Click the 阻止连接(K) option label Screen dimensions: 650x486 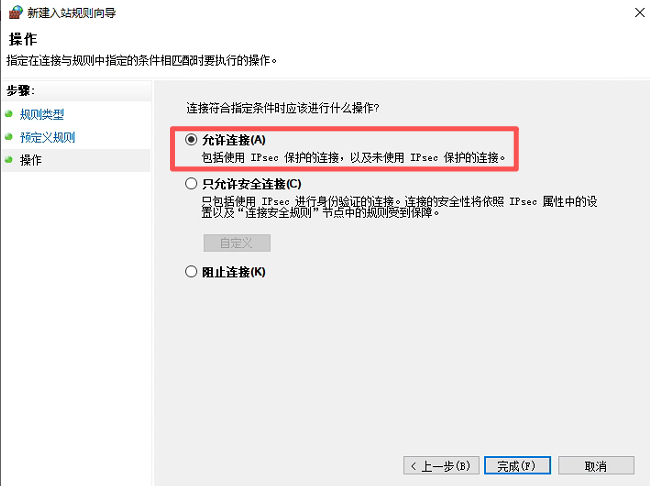pyautogui.click(x=234, y=272)
